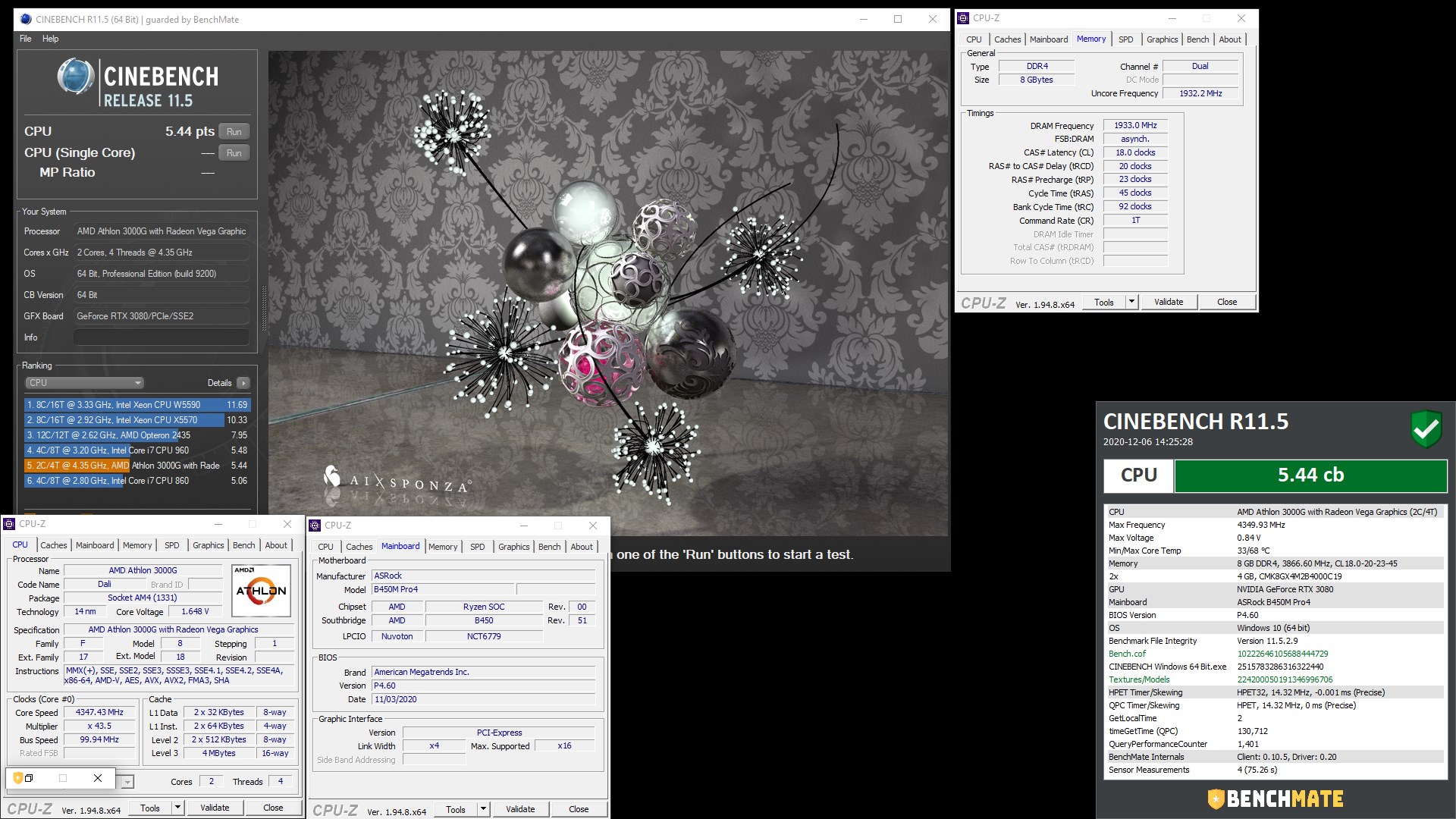Open Memory tab in Mainboard CPU-Z window
Screen dimensions: 1456x819
(443, 547)
